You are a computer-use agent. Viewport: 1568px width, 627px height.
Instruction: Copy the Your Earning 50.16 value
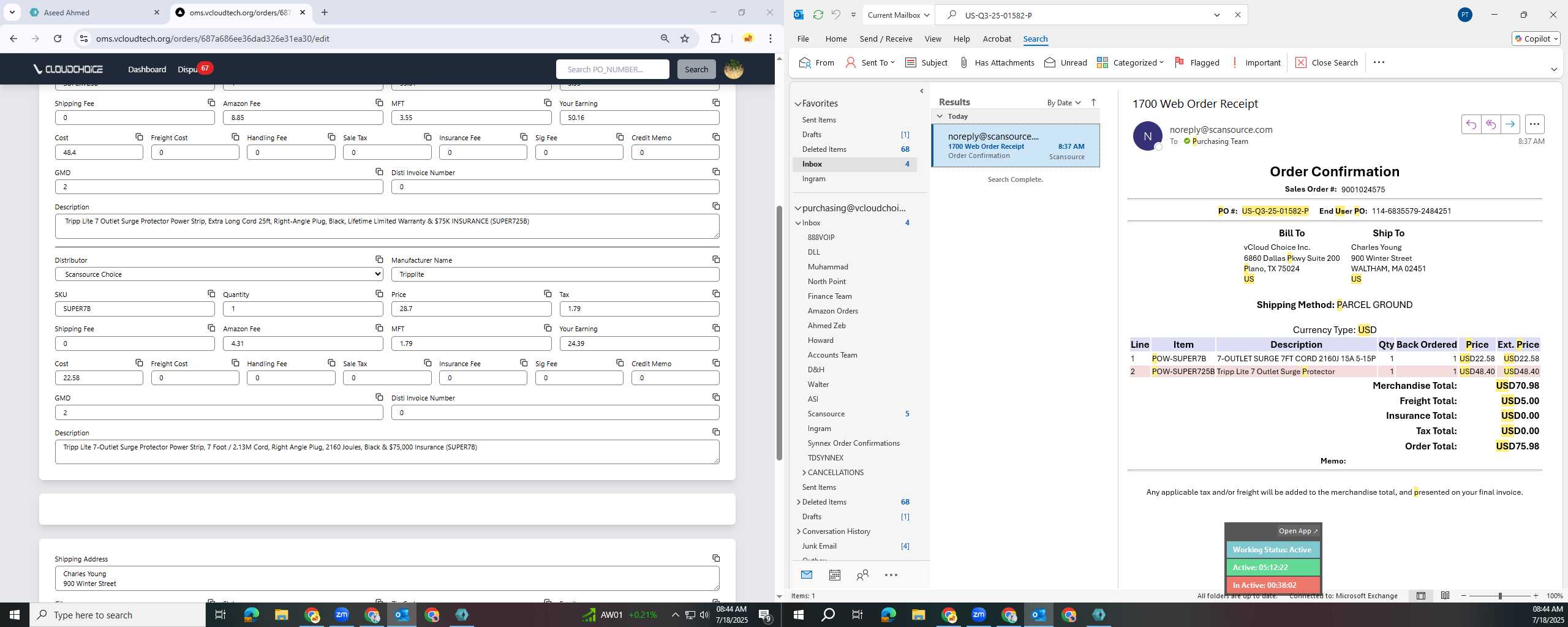click(716, 102)
